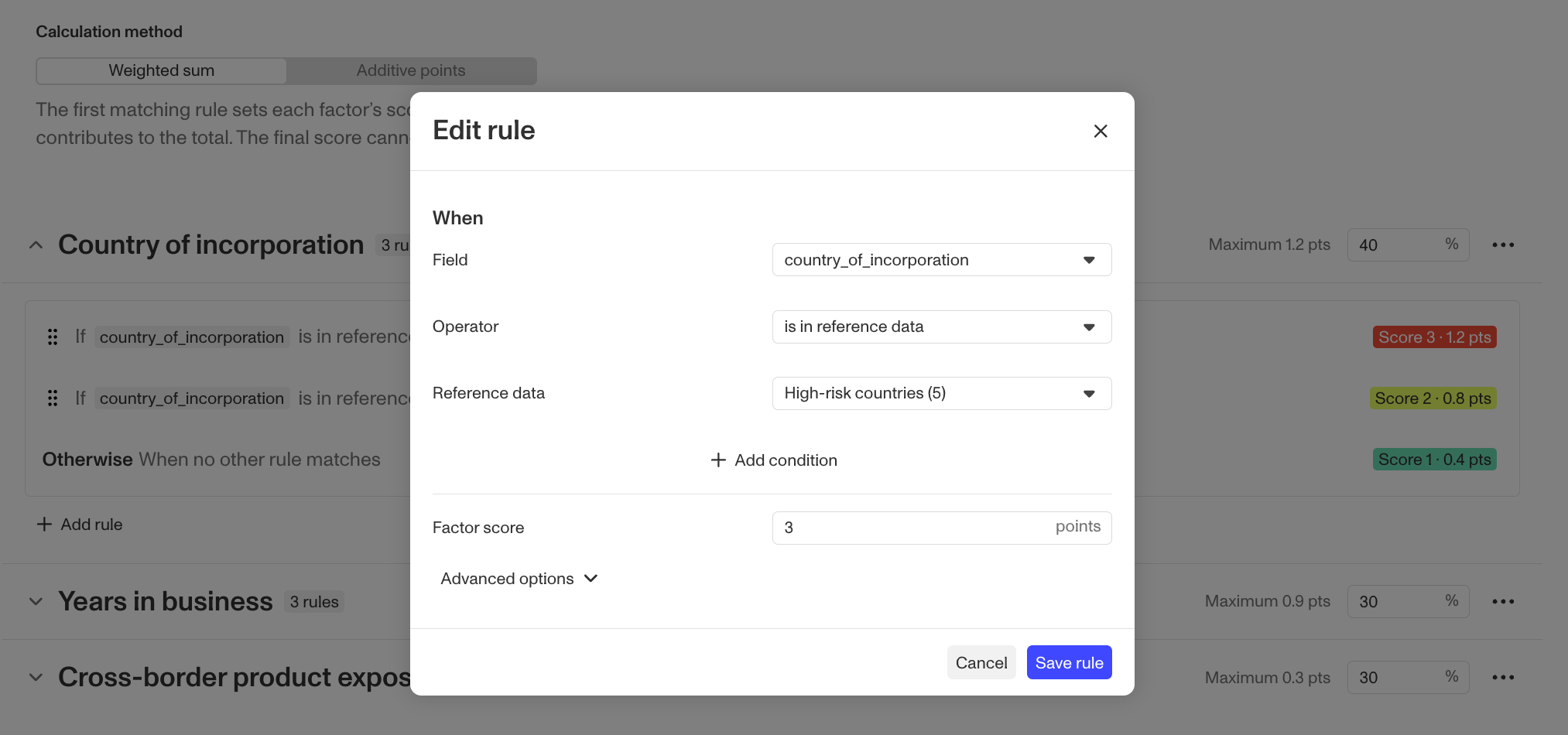The width and height of the screenshot is (1568, 735).
Task: Open the Reference data dropdown
Action: [x=941, y=393]
